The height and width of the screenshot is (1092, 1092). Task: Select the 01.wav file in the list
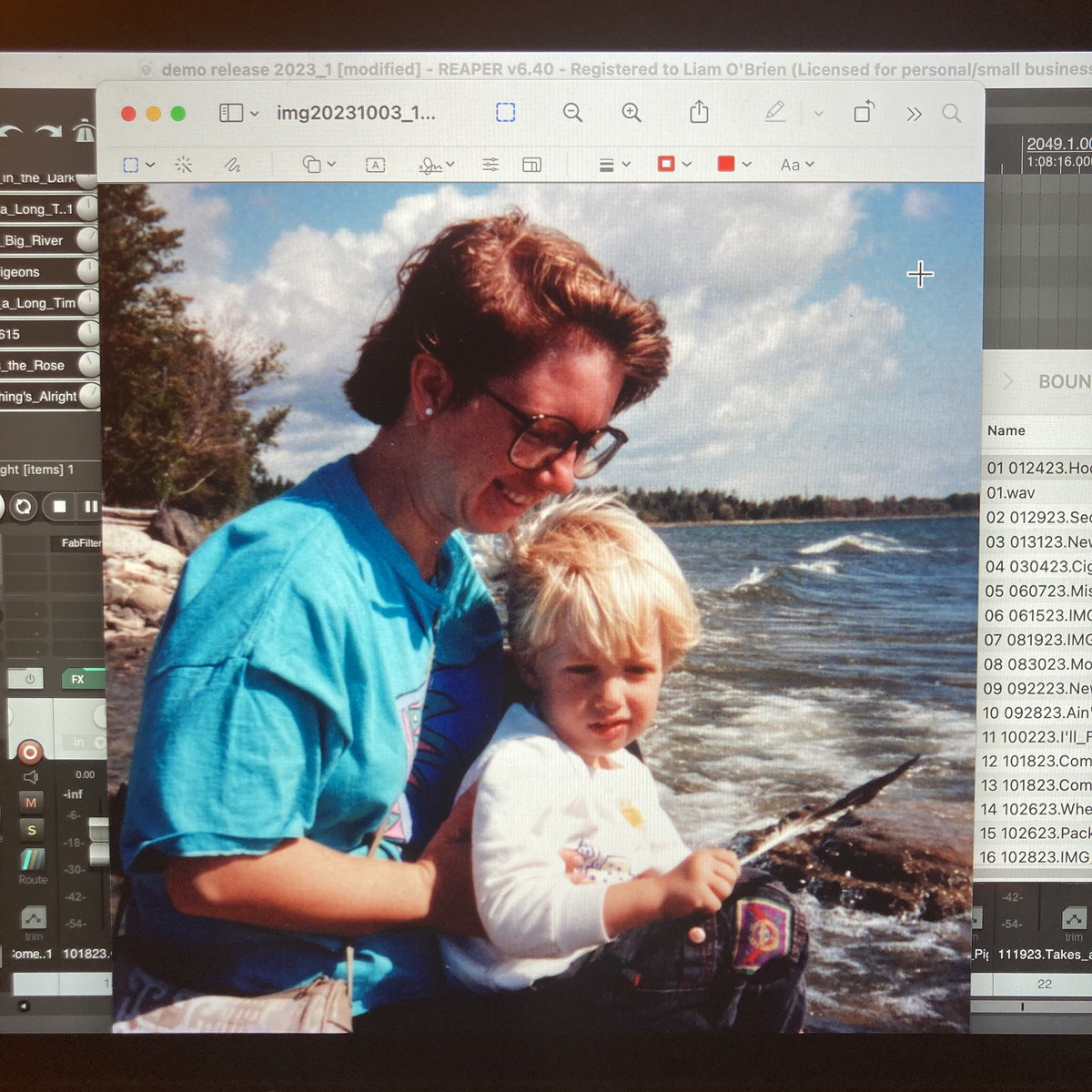[1011, 493]
